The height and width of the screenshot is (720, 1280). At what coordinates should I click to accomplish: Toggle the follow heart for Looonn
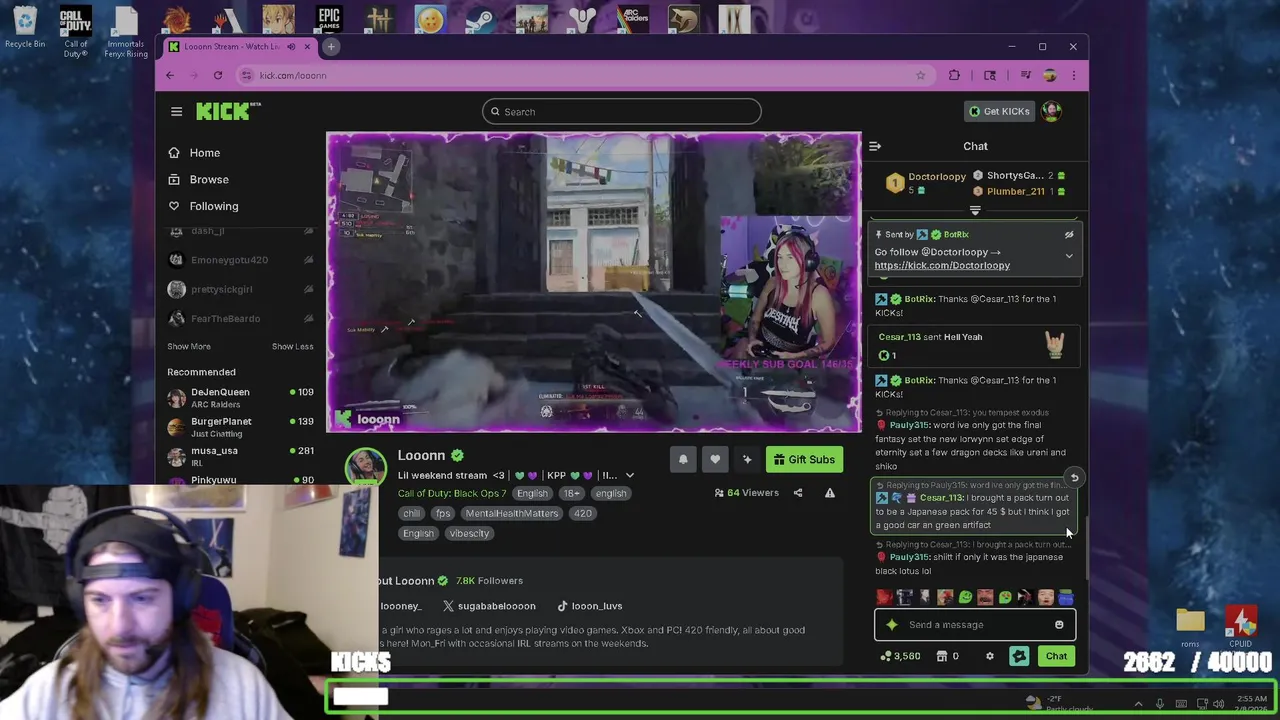coord(715,459)
